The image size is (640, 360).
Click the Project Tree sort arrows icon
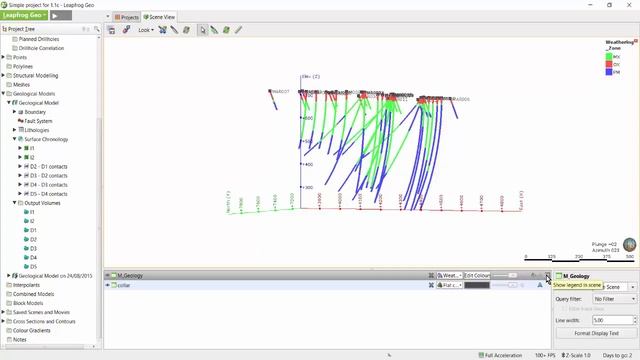(86, 29)
